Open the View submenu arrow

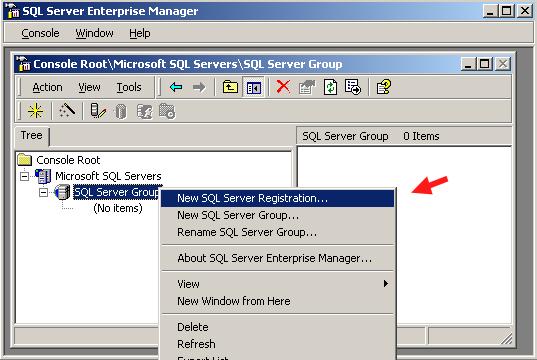pyautogui.click(x=386, y=284)
